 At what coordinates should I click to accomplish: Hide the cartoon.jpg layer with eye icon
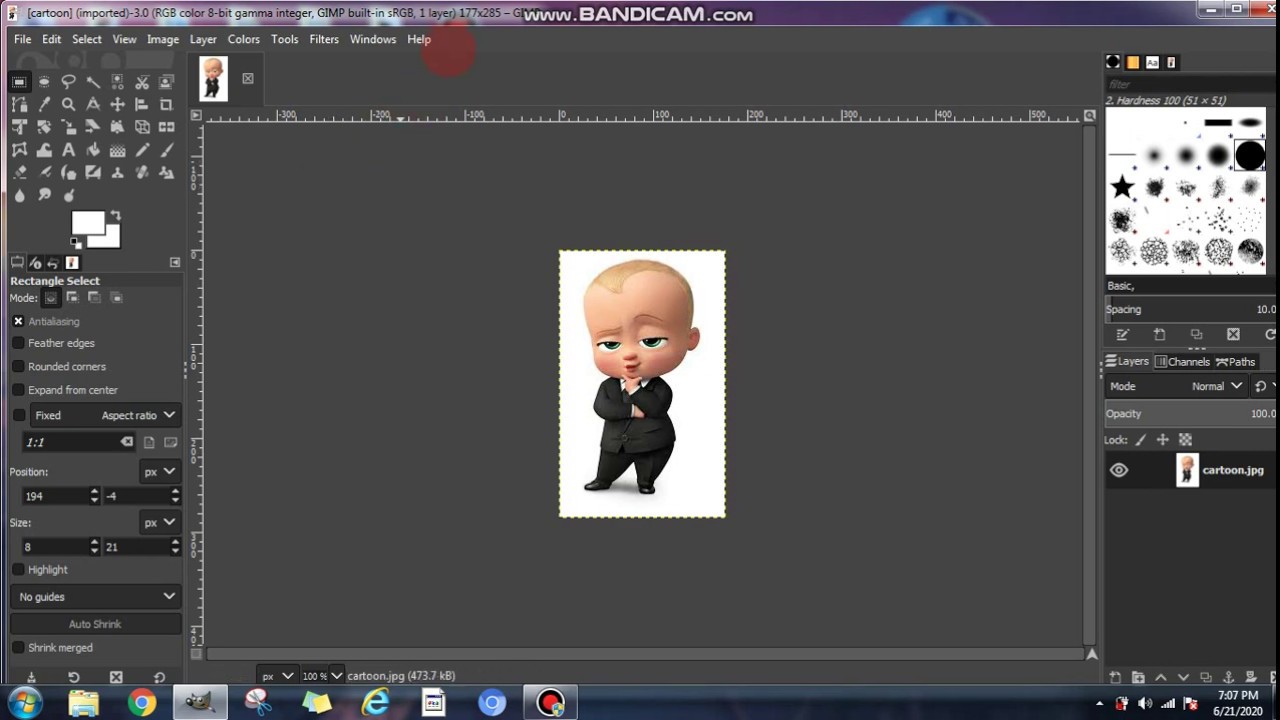click(x=1119, y=470)
